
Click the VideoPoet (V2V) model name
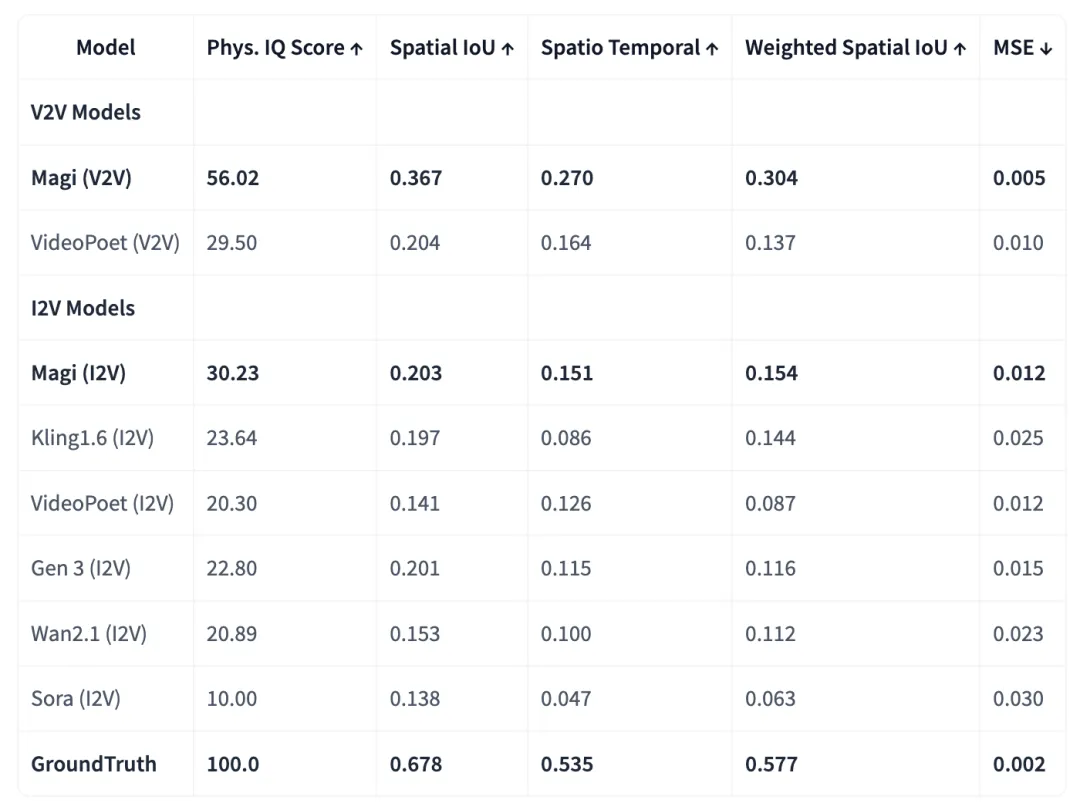pyautogui.click(x=105, y=243)
